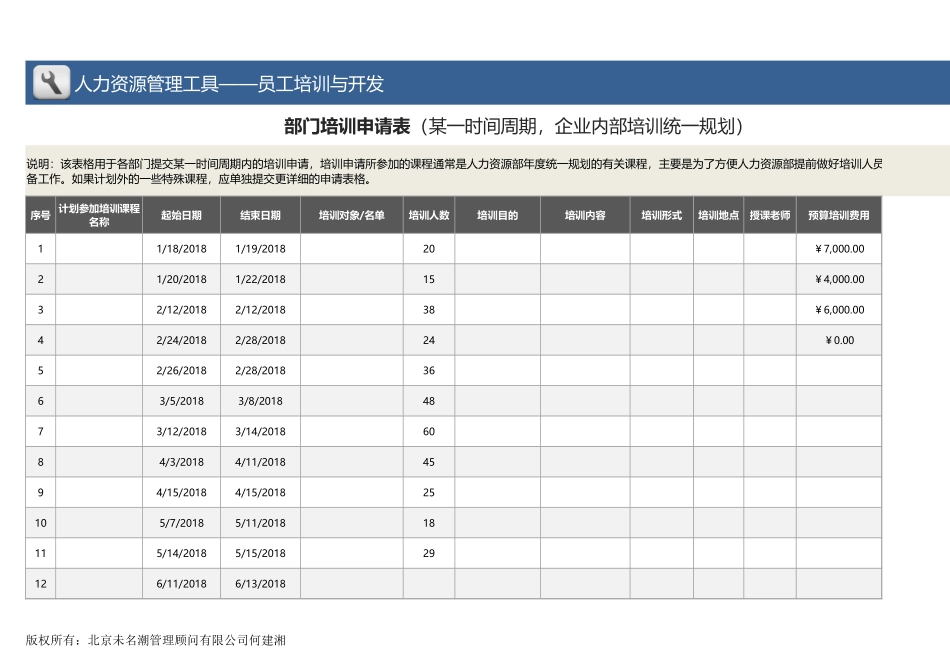Click serial number cell 10
This screenshot has width=950, height=672.
click(x=41, y=523)
